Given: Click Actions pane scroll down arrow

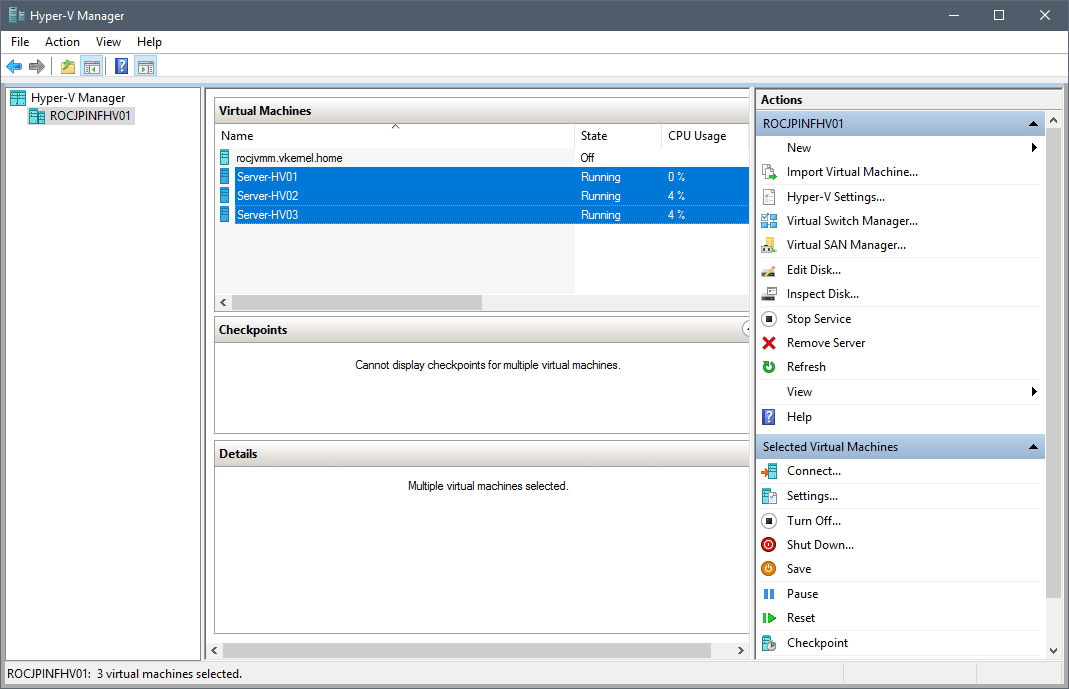Looking at the screenshot, I should click(x=1053, y=651).
